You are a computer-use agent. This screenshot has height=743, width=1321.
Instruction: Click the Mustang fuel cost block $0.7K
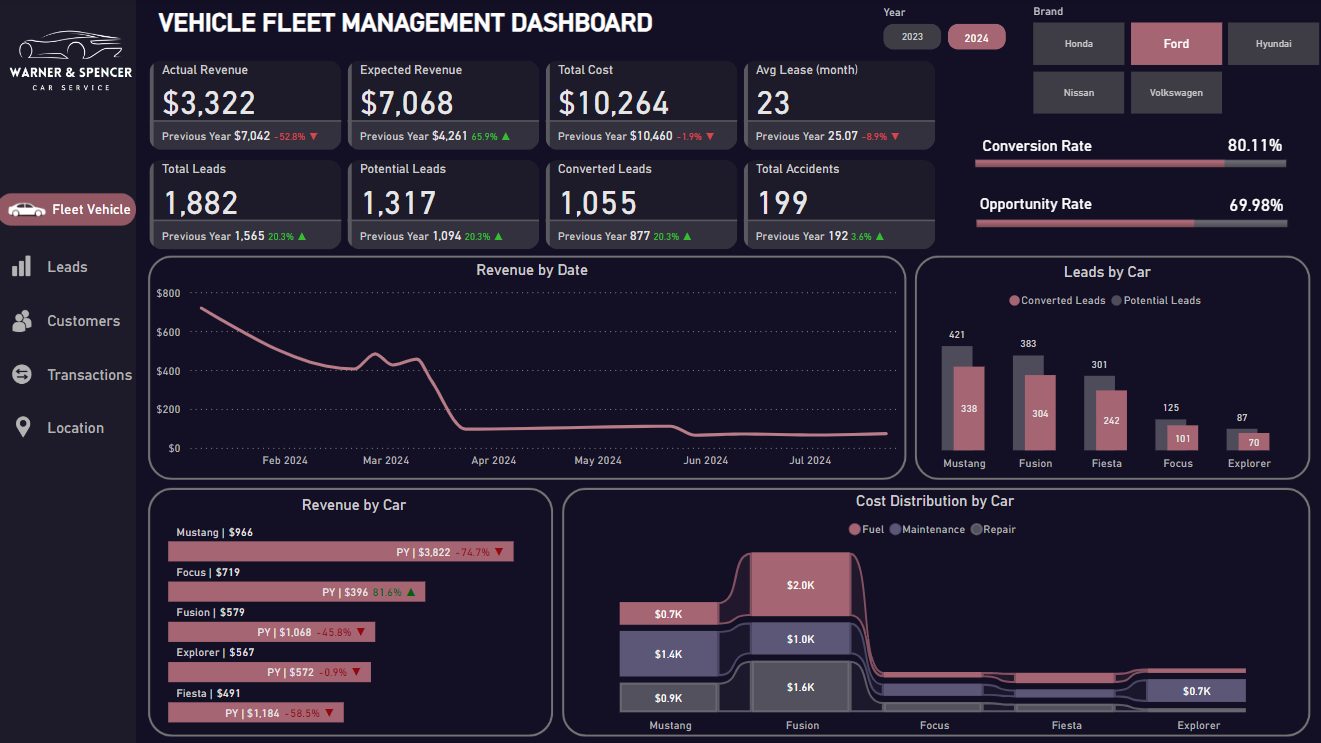click(x=669, y=613)
